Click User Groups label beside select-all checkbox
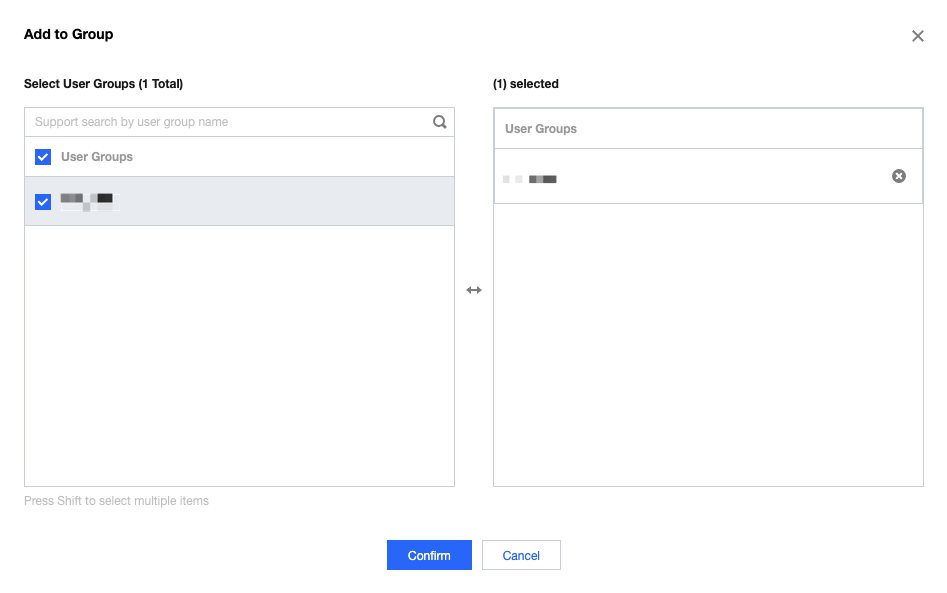947x593 pixels. 97,157
